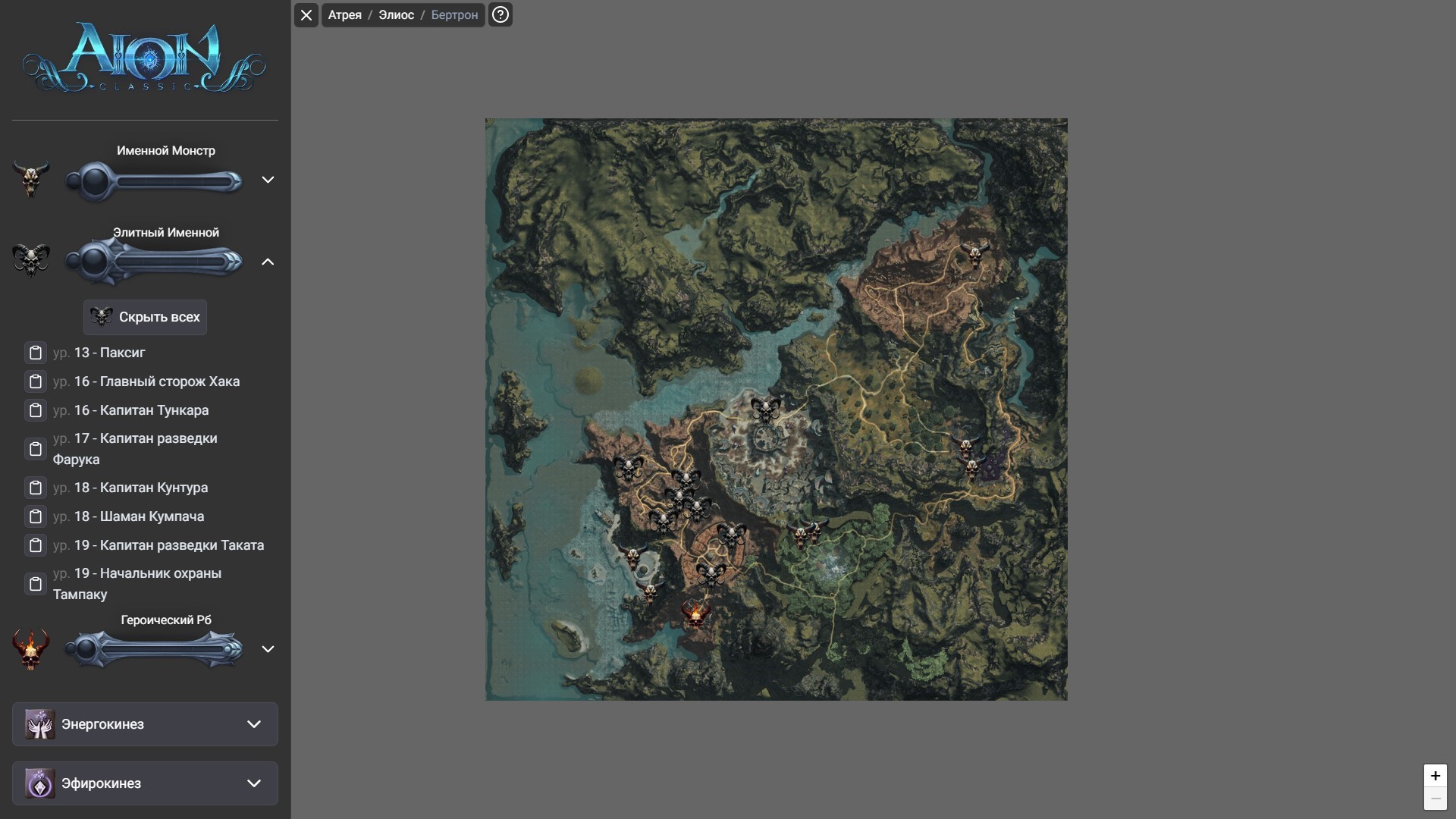The height and width of the screenshot is (819, 1456).
Task: Toggle the Именной Монстр slider switch
Action: pyautogui.click(x=154, y=181)
